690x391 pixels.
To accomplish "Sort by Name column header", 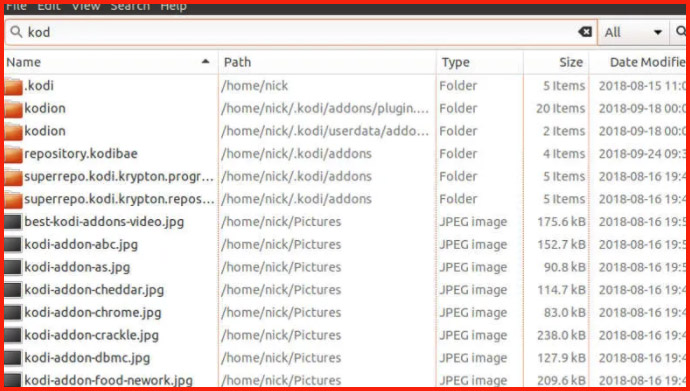I will pos(111,62).
